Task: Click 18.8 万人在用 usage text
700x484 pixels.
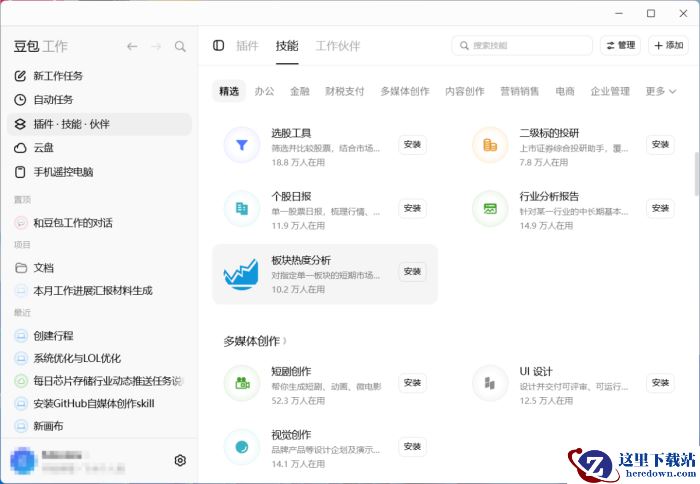Action: point(298,163)
